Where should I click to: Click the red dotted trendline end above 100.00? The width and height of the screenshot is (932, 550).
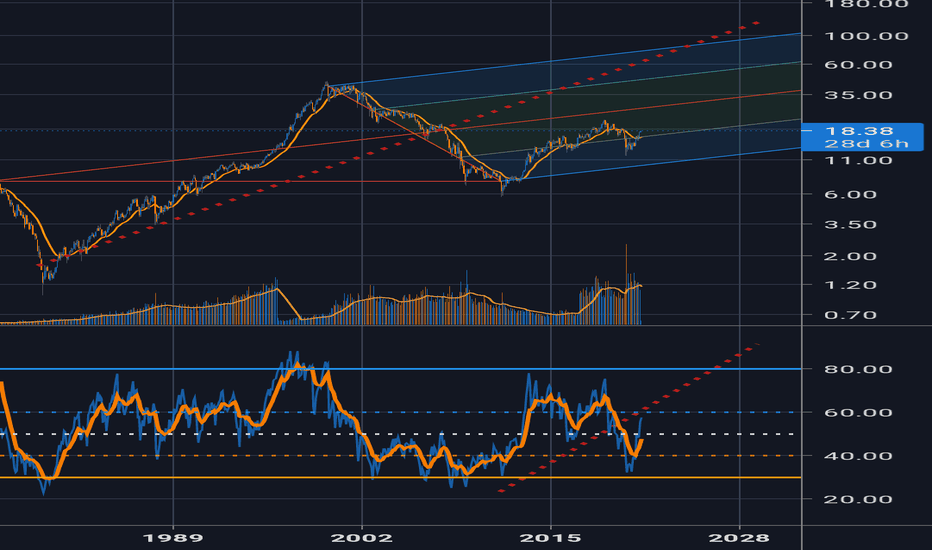[x=756, y=23]
